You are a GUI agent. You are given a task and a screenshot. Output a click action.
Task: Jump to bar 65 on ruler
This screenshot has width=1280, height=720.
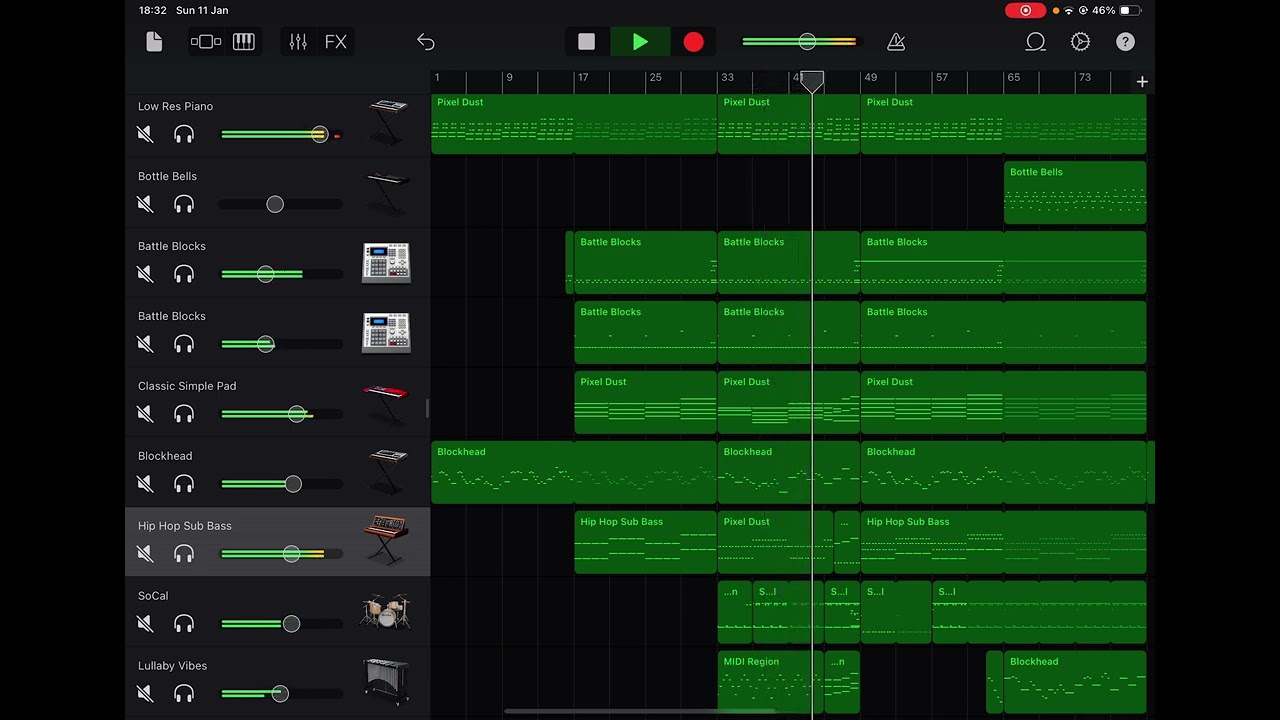(1013, 78)
